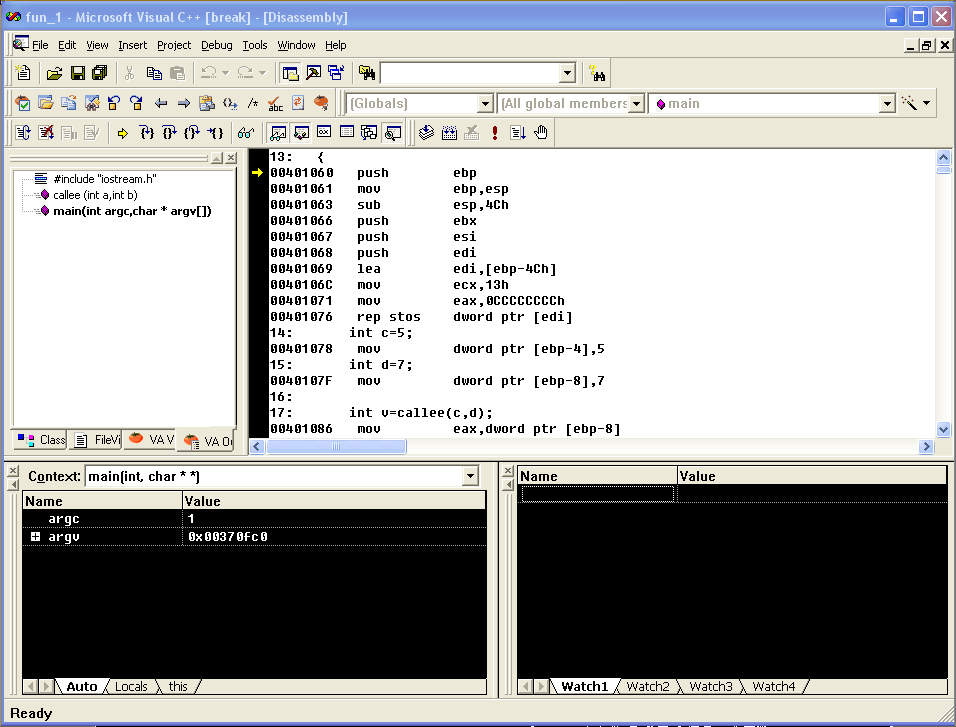
Task: Expand the argv variable node
Action: (35, 537)
